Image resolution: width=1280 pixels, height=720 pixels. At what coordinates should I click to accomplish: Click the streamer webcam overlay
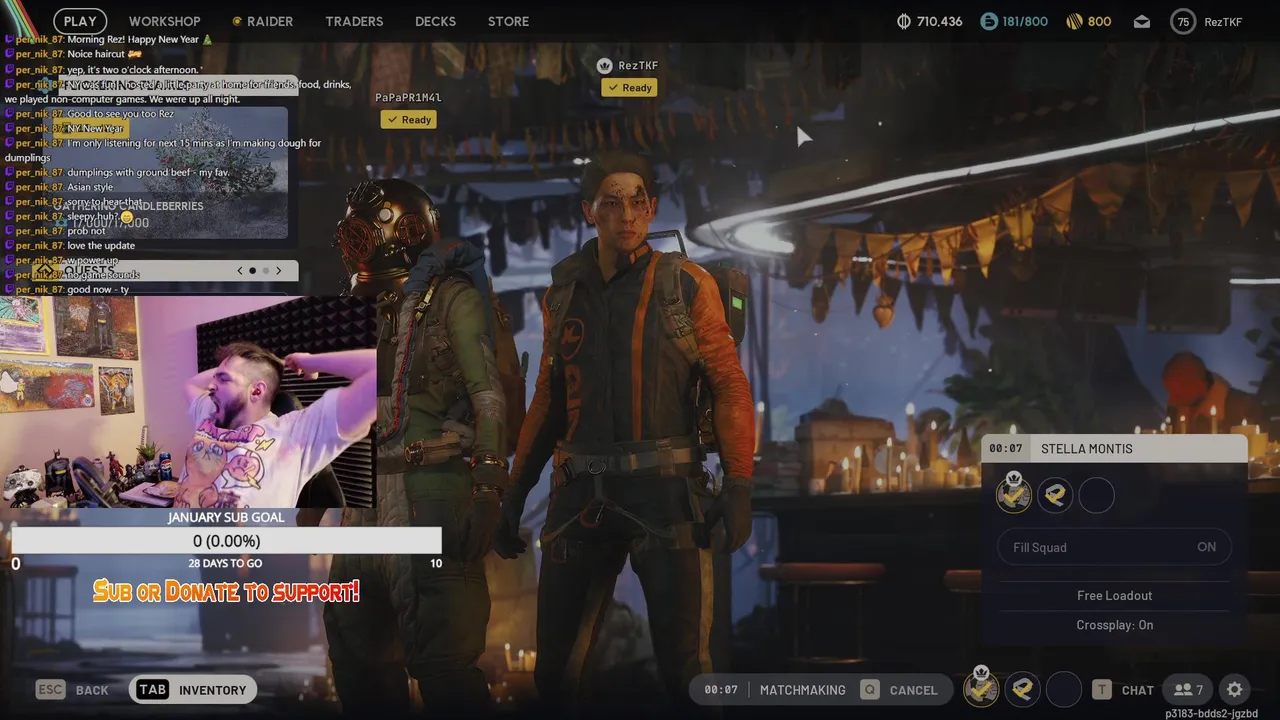pos(188,402)
